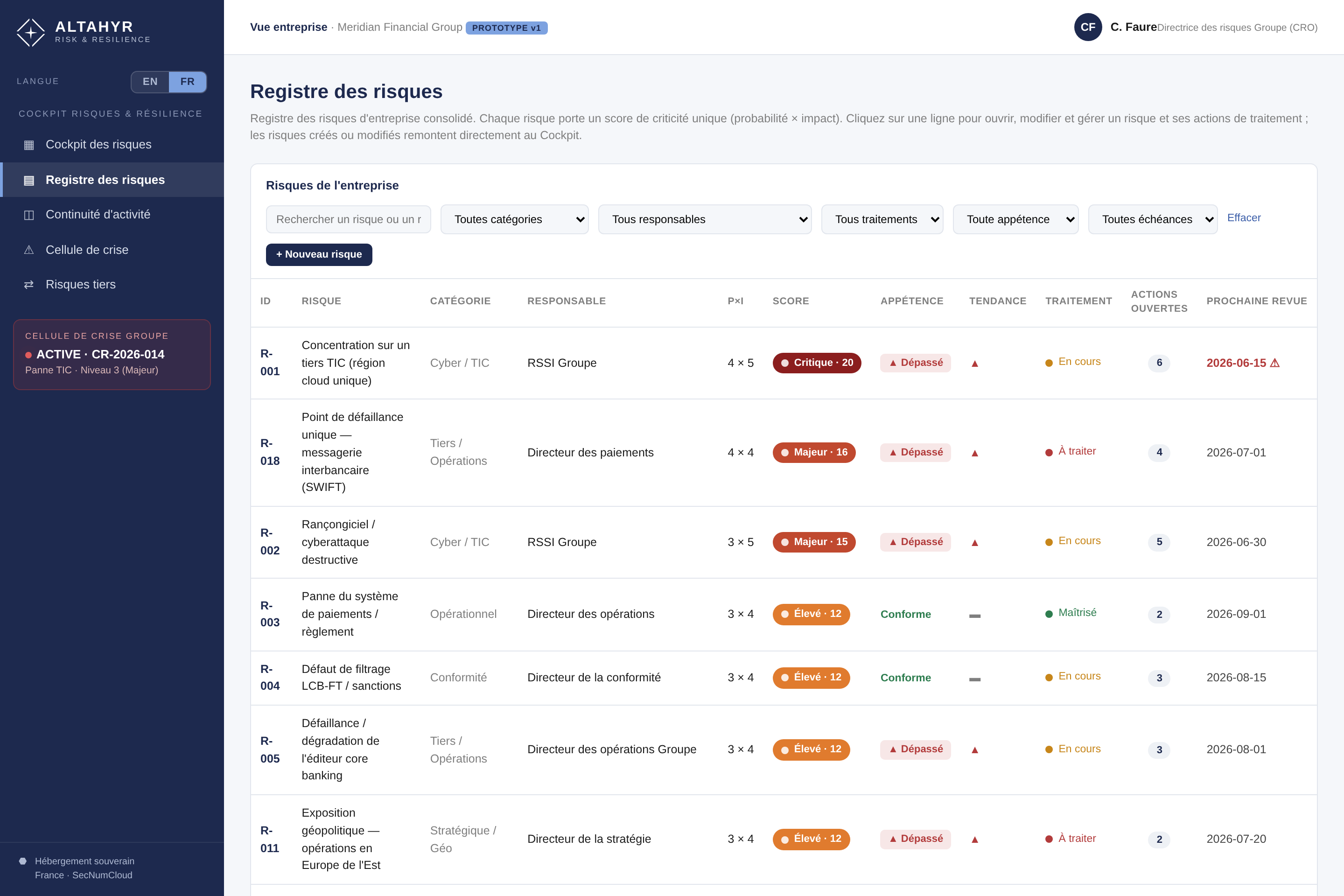Click the Élevé · 12 badge for R-003

point(811,614)
